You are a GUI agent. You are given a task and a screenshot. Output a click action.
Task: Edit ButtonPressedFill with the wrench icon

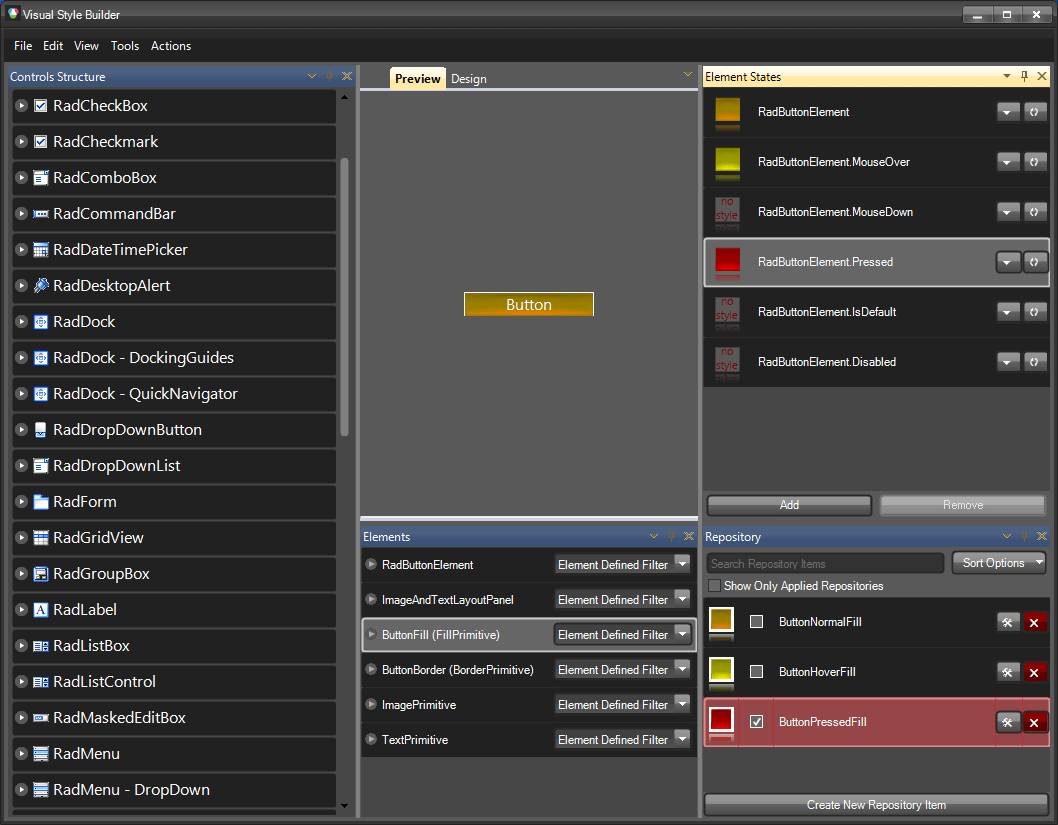[x=1008, y=721]
